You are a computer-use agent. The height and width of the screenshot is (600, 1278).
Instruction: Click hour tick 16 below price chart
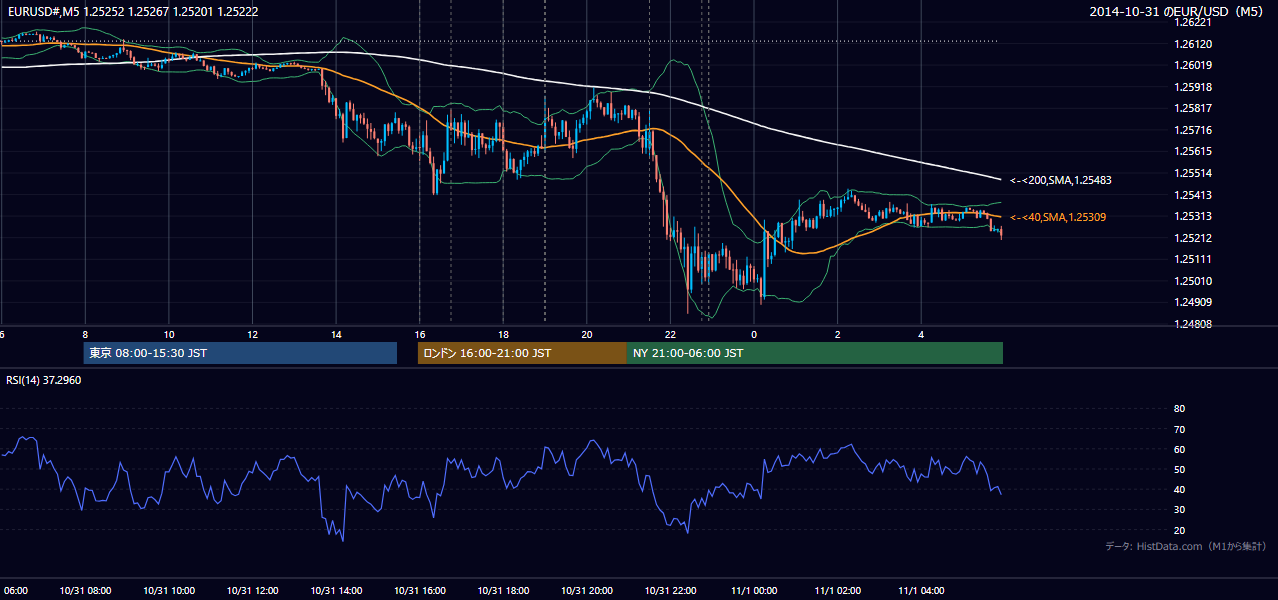(420, 334)
